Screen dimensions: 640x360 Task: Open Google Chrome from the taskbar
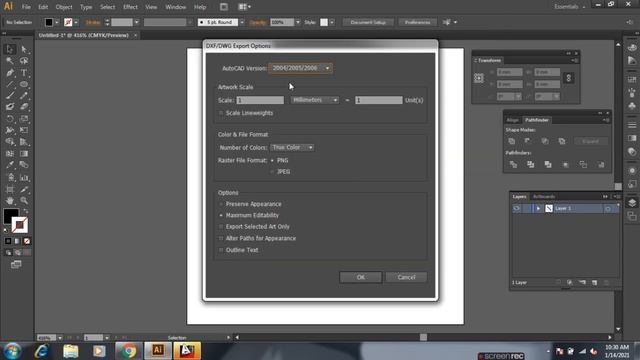point(128,351)
